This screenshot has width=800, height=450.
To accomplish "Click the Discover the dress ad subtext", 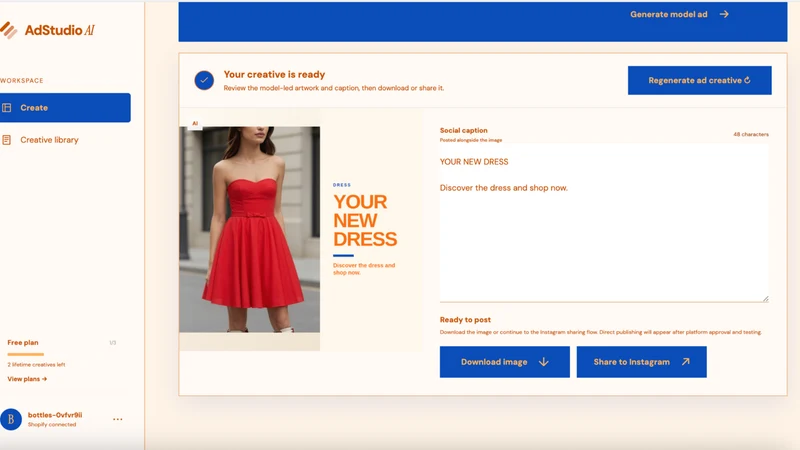I will click(364, 269).
